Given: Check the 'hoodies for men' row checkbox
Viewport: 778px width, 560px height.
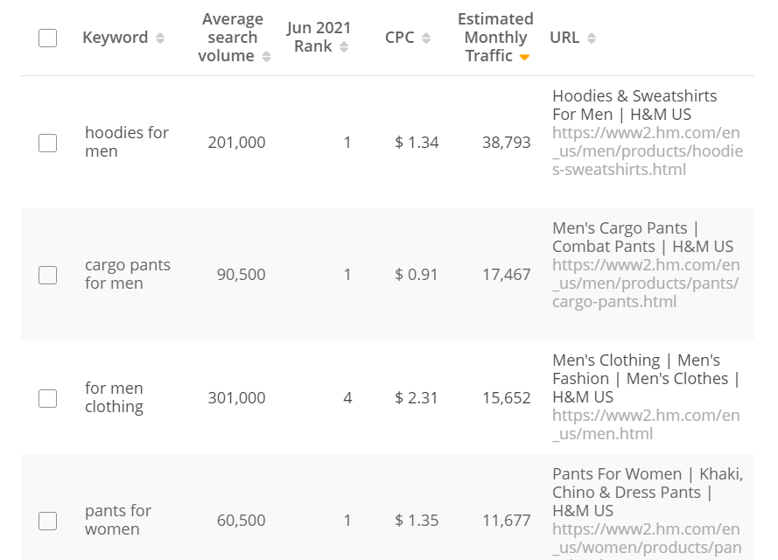Looking at the screenshot, I should point(48,143).
